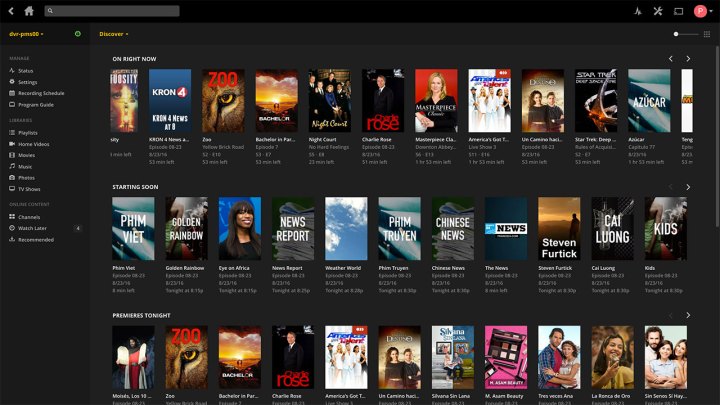Click the Home icon in top bar
The width and height of the screenshot is (720, 405).
[28, 11]
